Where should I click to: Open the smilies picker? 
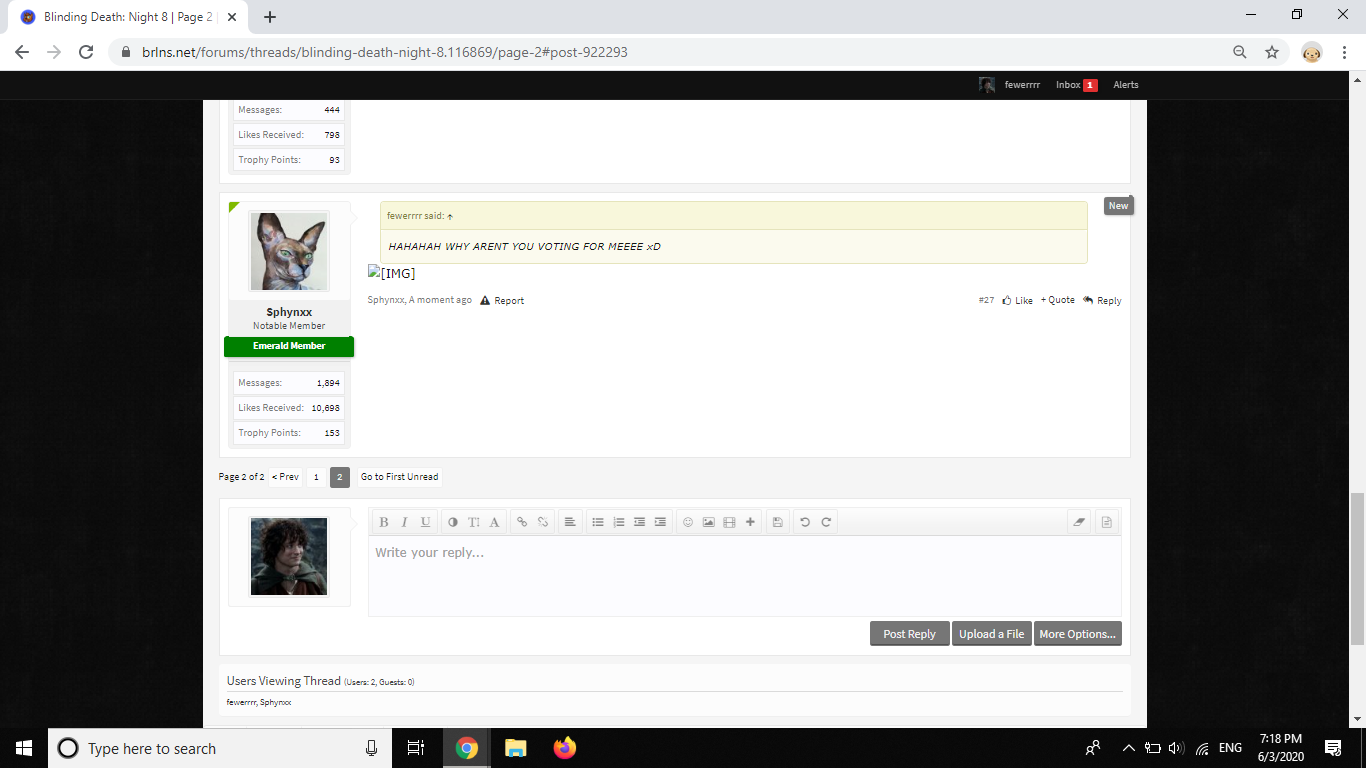pyautogui.click(x=688, y=522)
